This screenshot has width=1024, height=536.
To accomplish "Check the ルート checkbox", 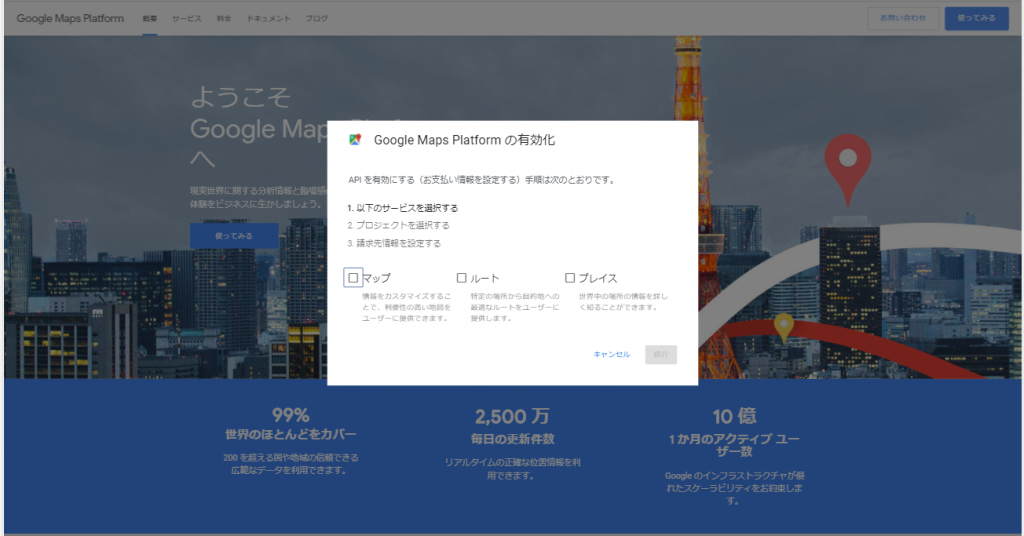I will 462,278.
